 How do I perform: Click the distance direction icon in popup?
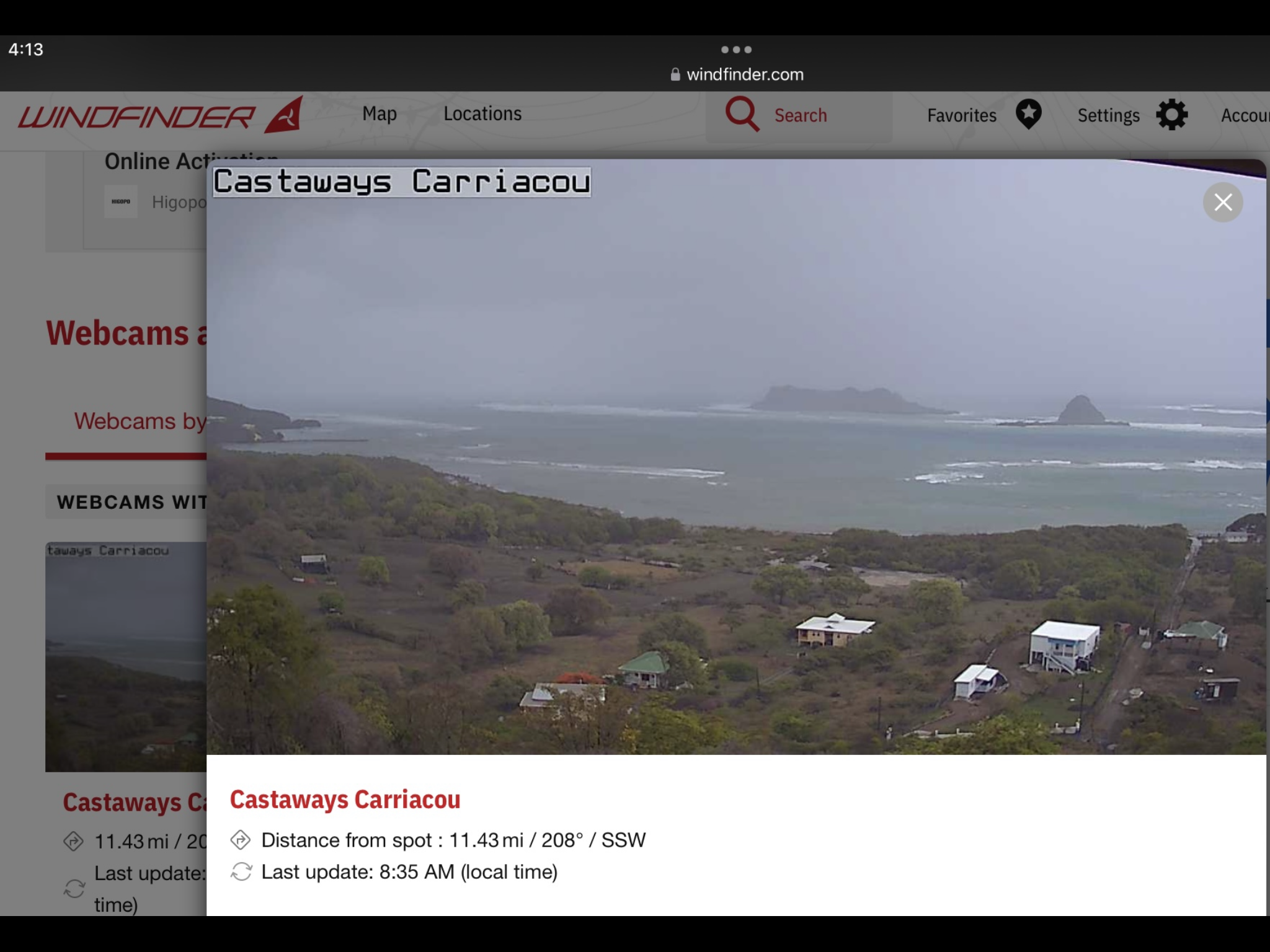(x=240, y=840)
